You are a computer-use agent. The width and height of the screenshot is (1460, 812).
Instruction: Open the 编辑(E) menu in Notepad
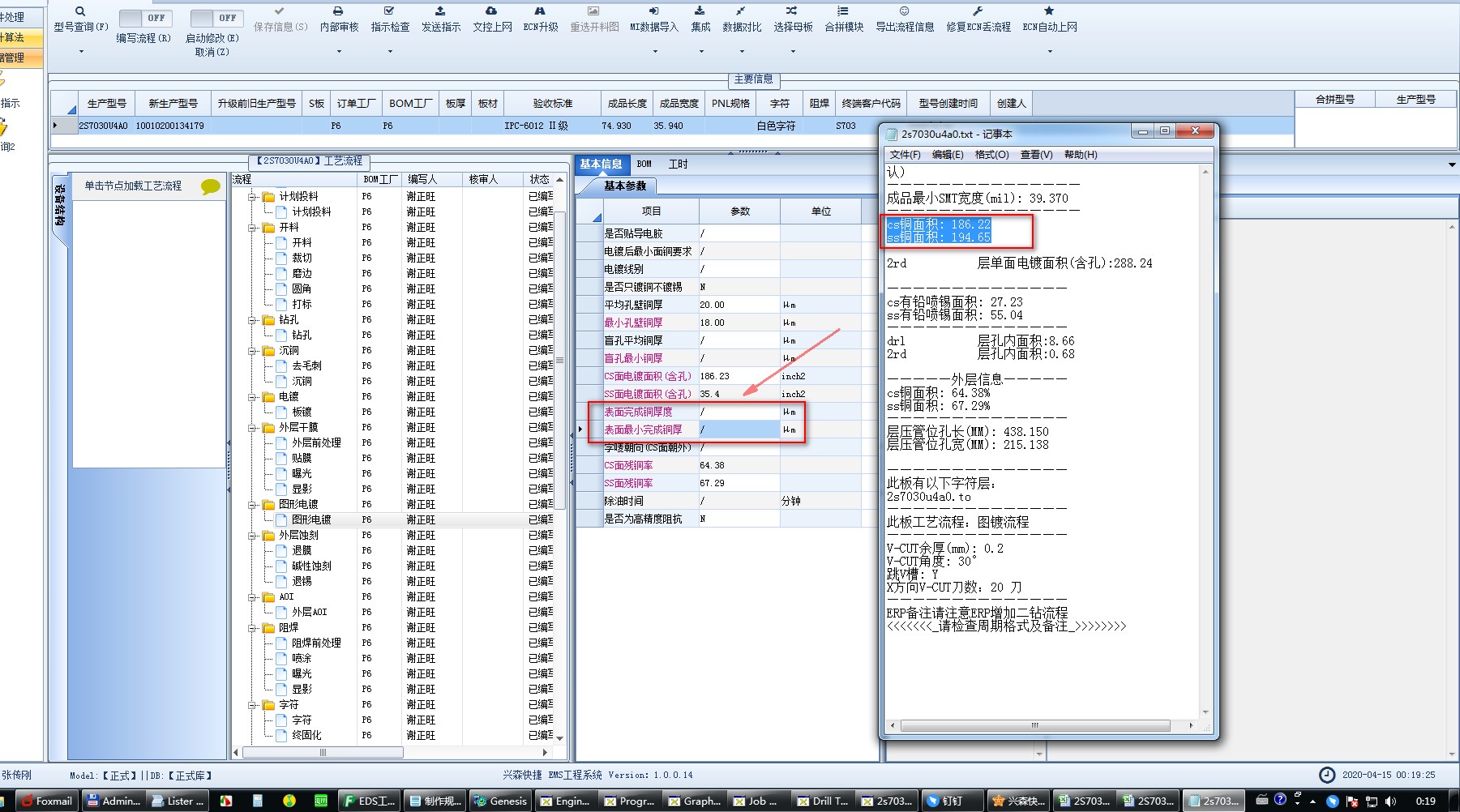coord(948,155)
